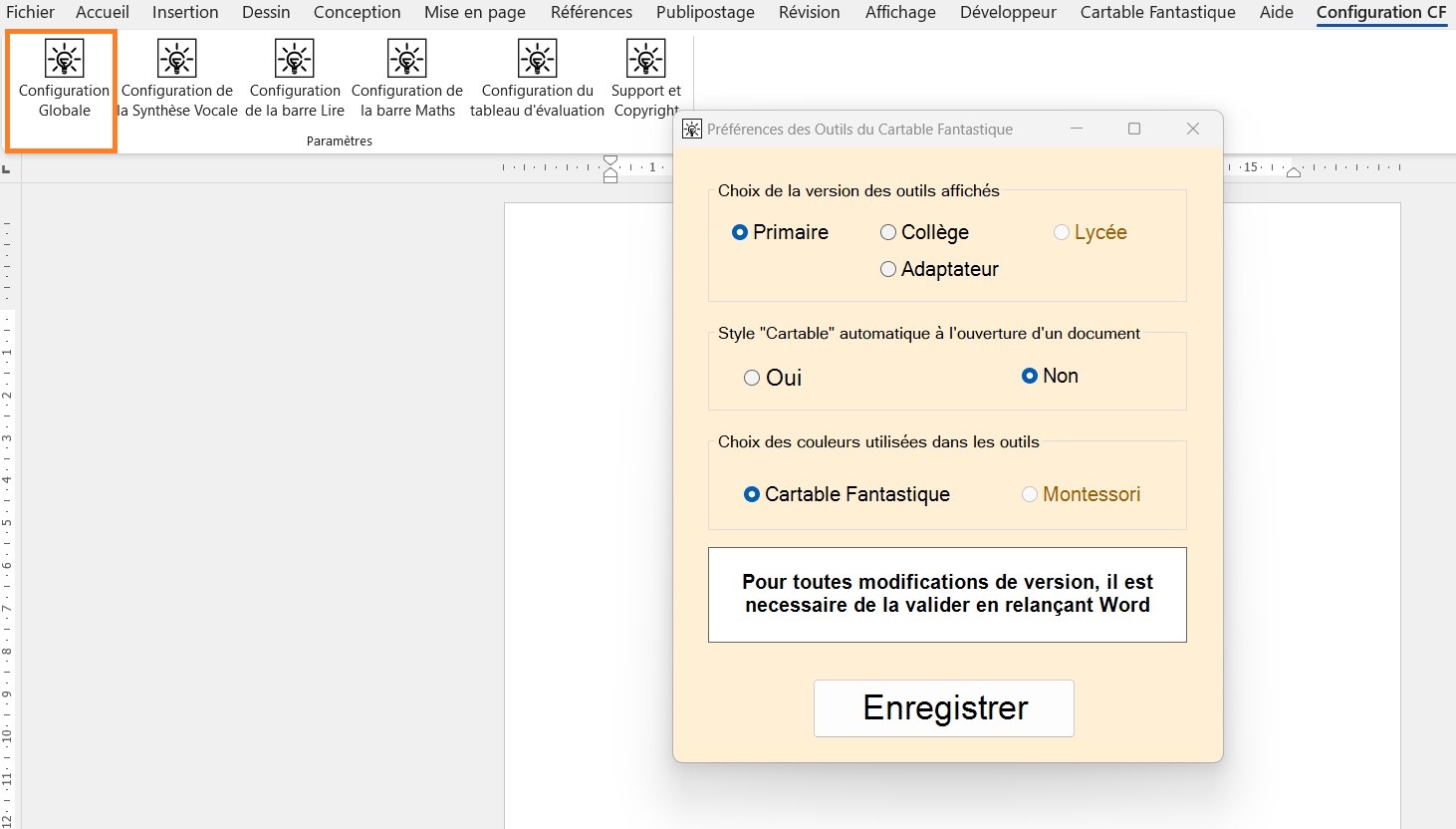The width and height of the screenshot is (1456, 829).
Task: Click 'Choix des couleurs utilisées dans les outils' label
Action: click(x=878, y=442)
